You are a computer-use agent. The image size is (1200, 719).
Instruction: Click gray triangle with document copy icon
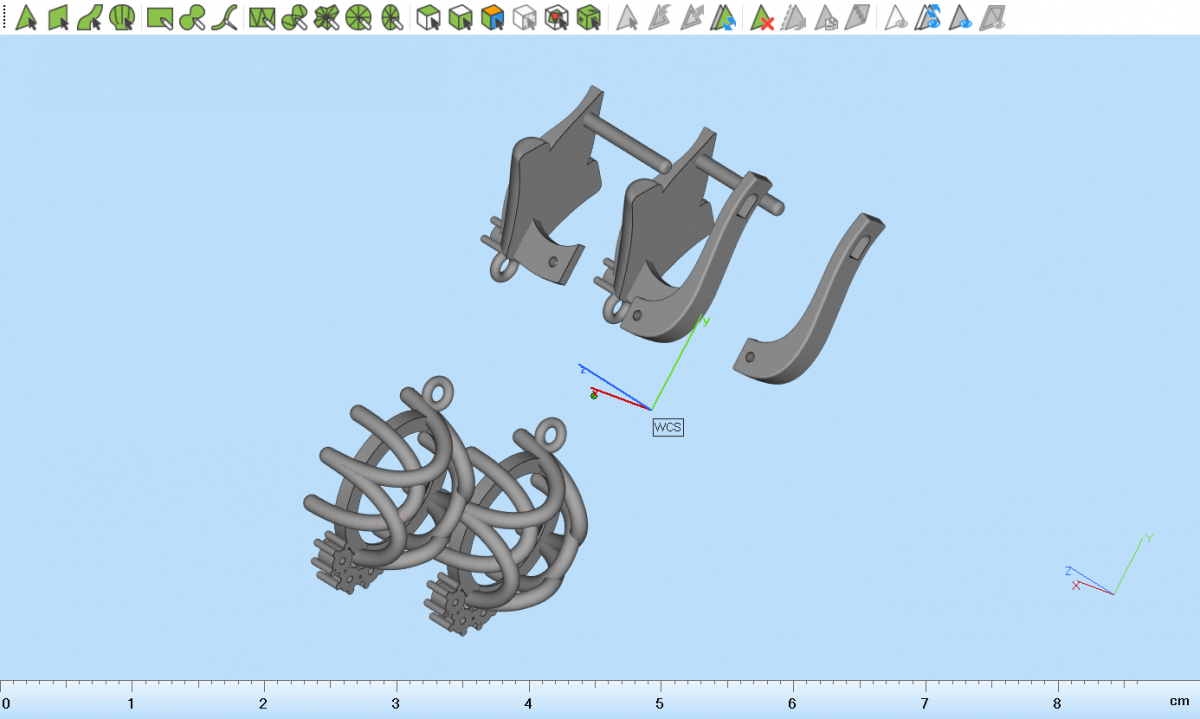tap(826, 17)
